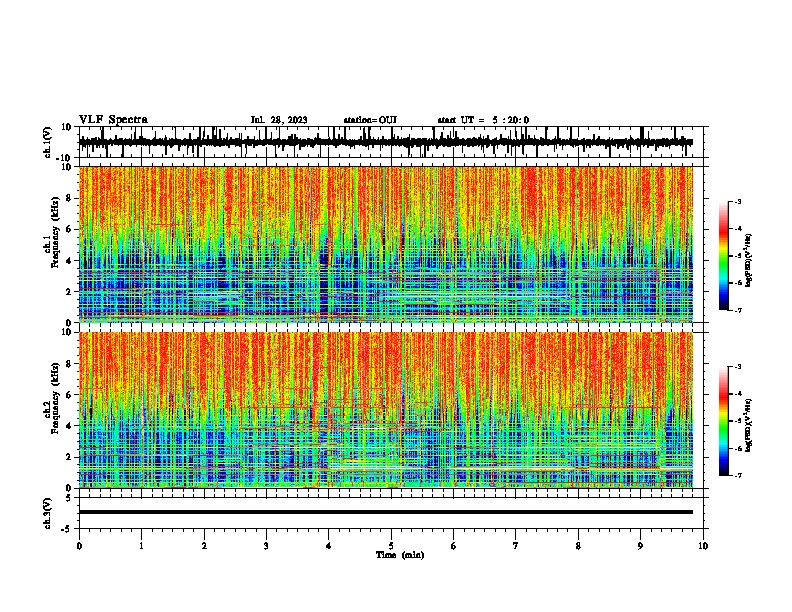Click the 'start UT = 5:20:0' label
Screen dimensions: 792x612
(x=483, y=120)
